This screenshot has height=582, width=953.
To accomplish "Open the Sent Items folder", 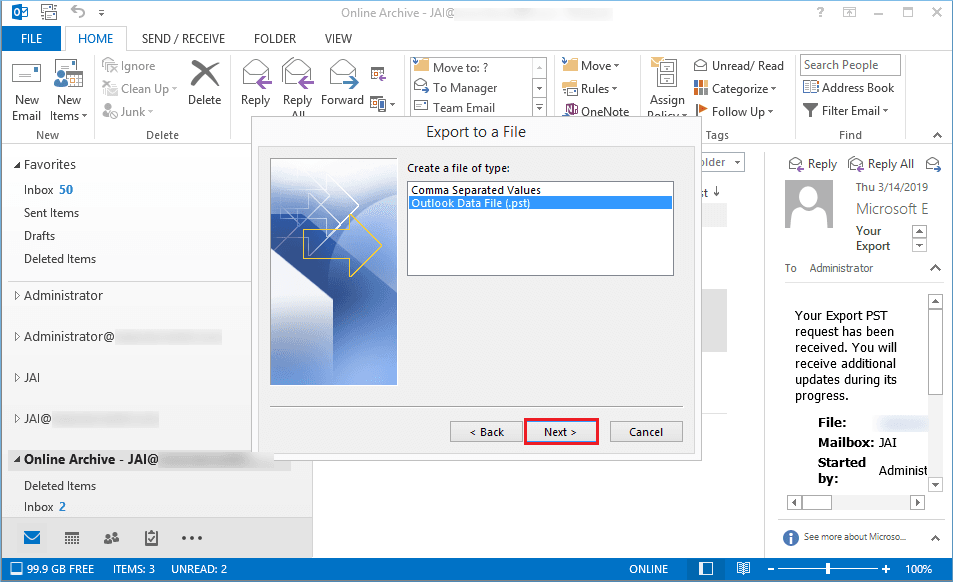I will coord(52,213).
